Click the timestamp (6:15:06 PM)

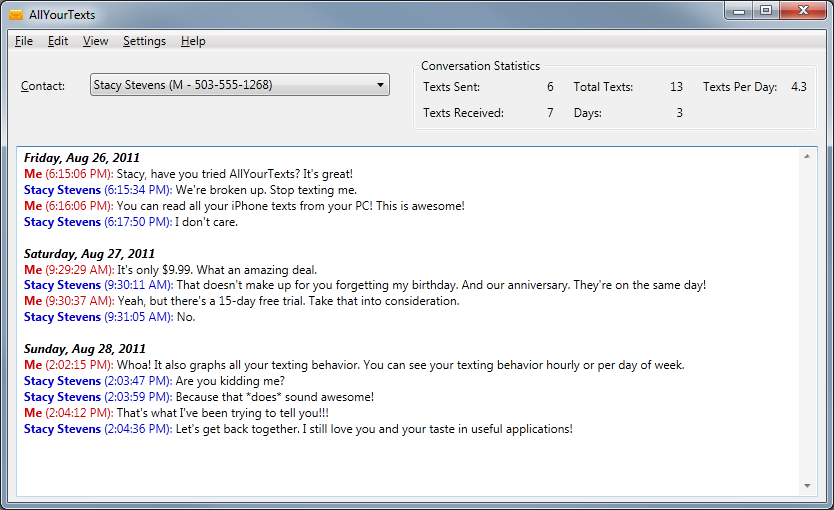pos(79,174)
